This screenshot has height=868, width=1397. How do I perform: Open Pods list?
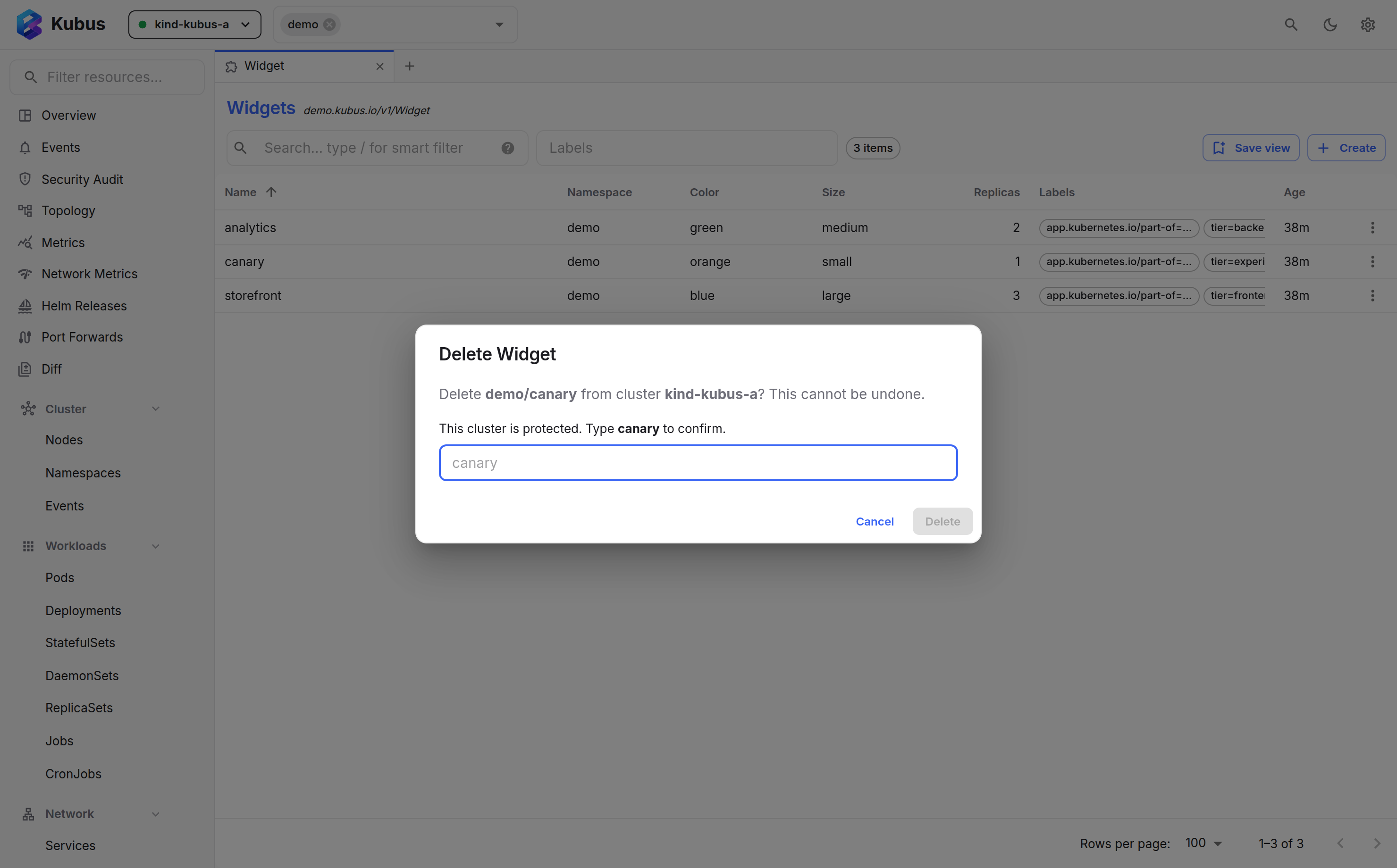(x=60, y=577)
